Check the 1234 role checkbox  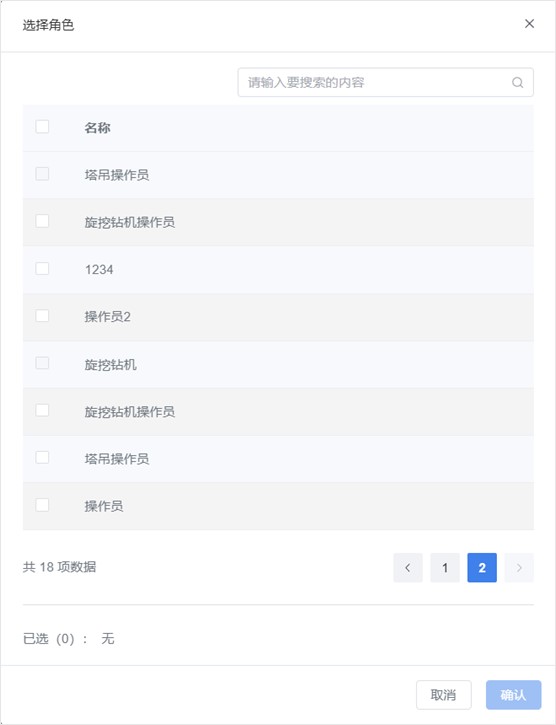pyautogui.click(x=42, y=269)
